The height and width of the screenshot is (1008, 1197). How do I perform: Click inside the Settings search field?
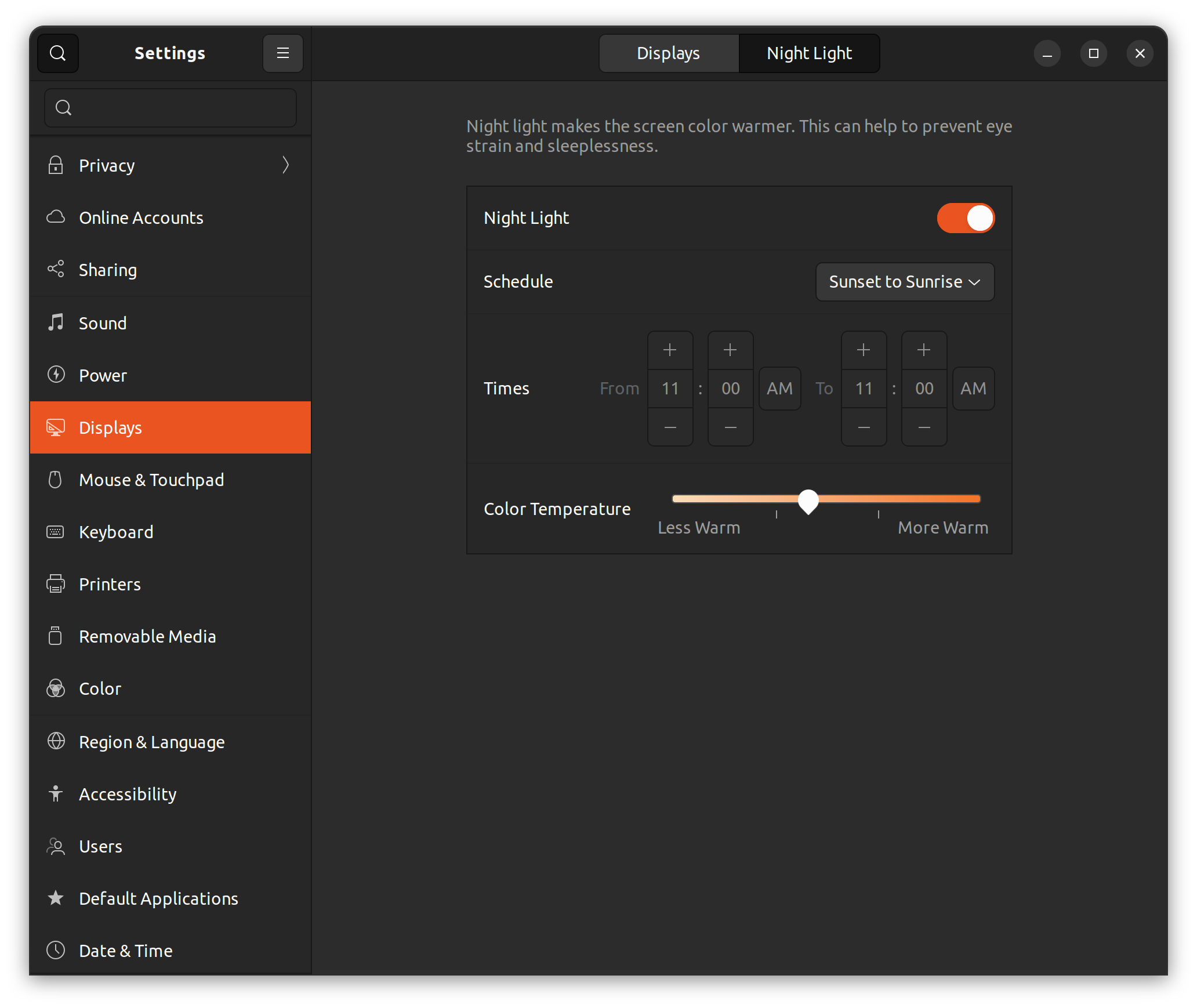(x=170, y=107)
